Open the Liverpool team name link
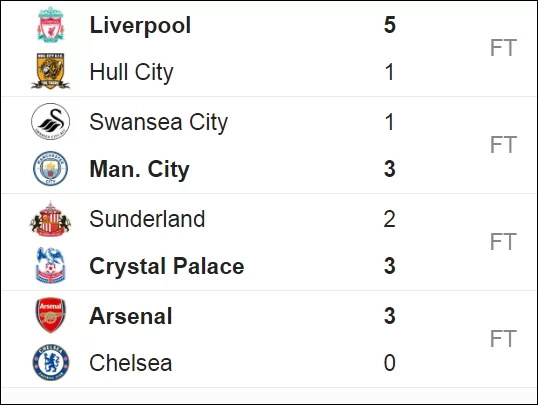Image resolution: width=538 pixels, height=405 pixels. tap(140, 25)
